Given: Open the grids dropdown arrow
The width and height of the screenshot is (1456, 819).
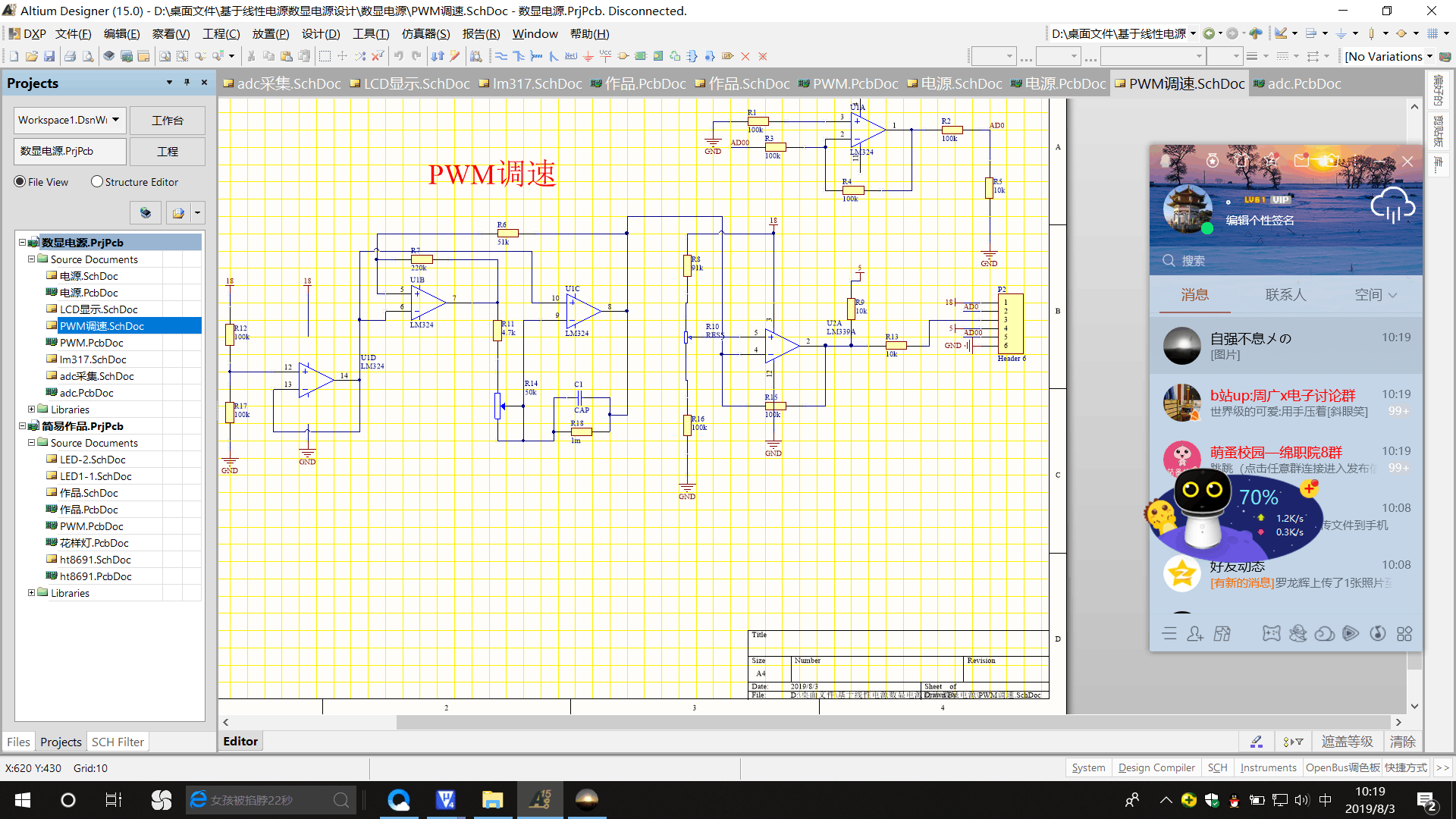Looking at the screenshot, I should (1446, 33).
